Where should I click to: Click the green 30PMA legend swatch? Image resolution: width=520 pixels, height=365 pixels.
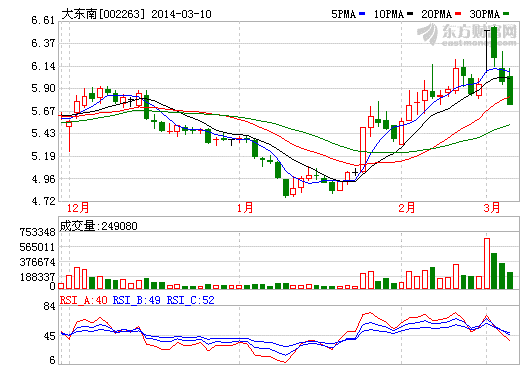point(506,14)
